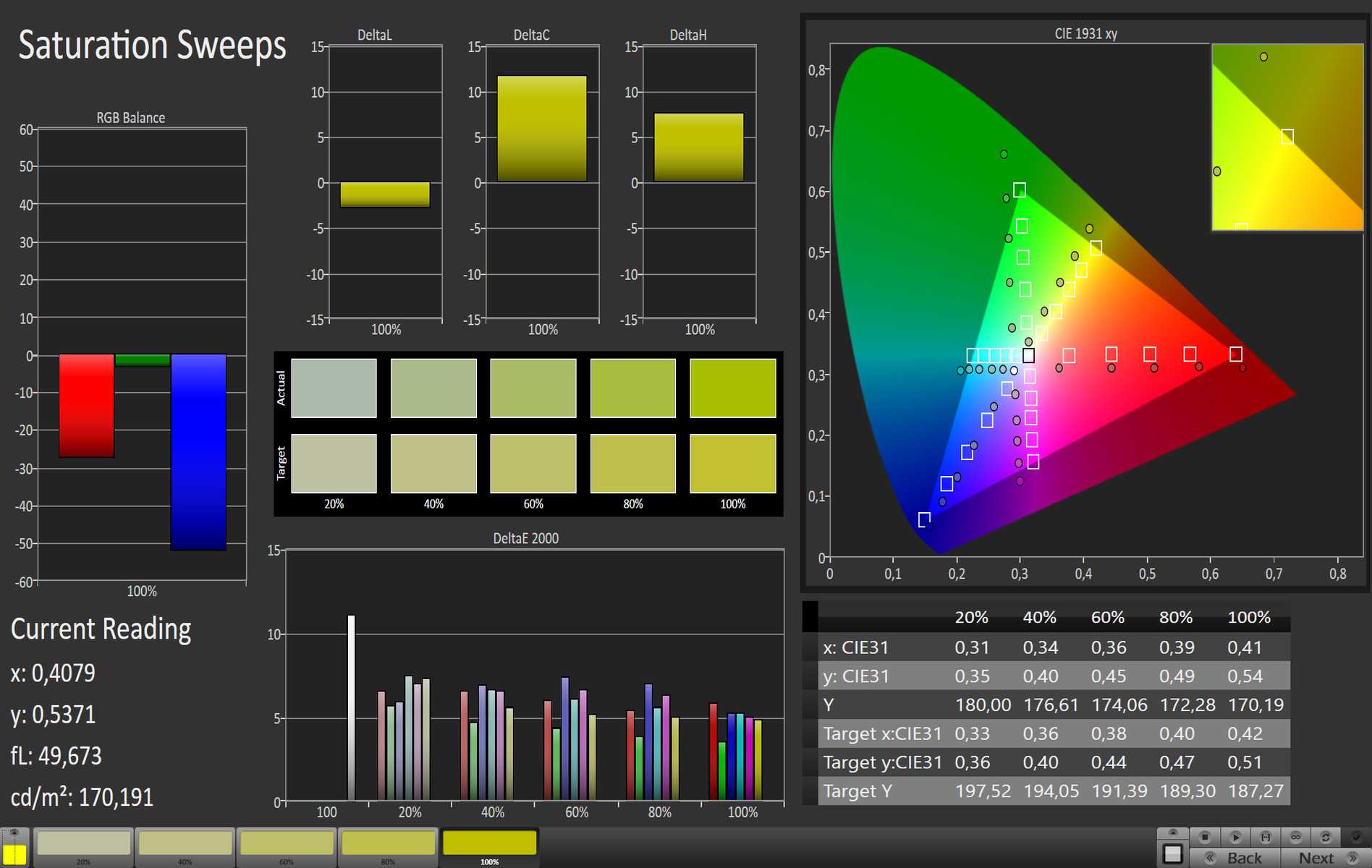The width and height of the screenshot is (1372, 868).
Task: Click the white 100 bar in DeltaE 2000 chart
Action: click(x=352, y=707)
